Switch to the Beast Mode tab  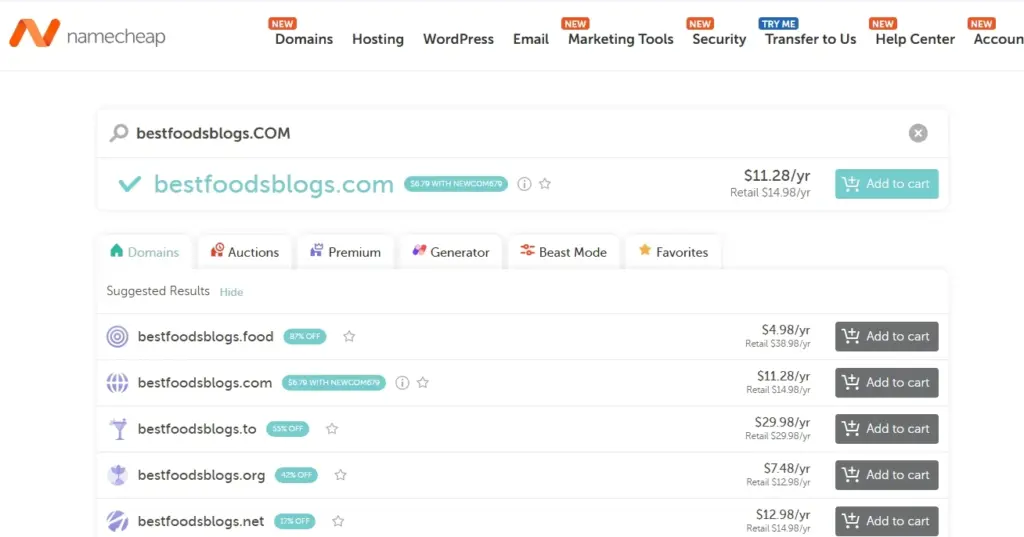point(562,252)
